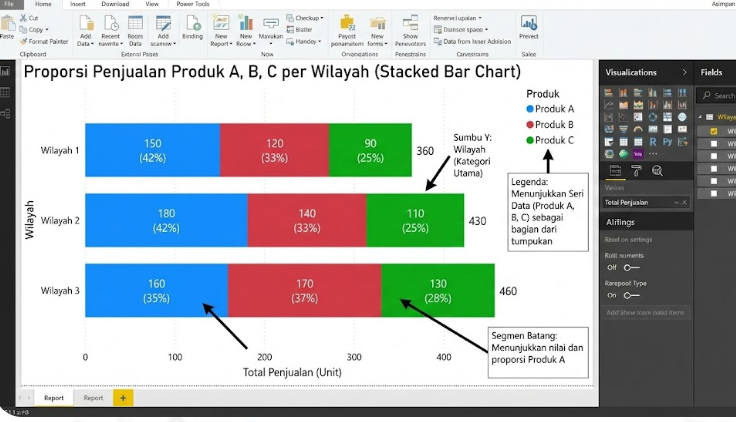Open the Power Tools ribbon tab
Image resolution: width=736 pixels, height=422 pixels.
(192, 4)
